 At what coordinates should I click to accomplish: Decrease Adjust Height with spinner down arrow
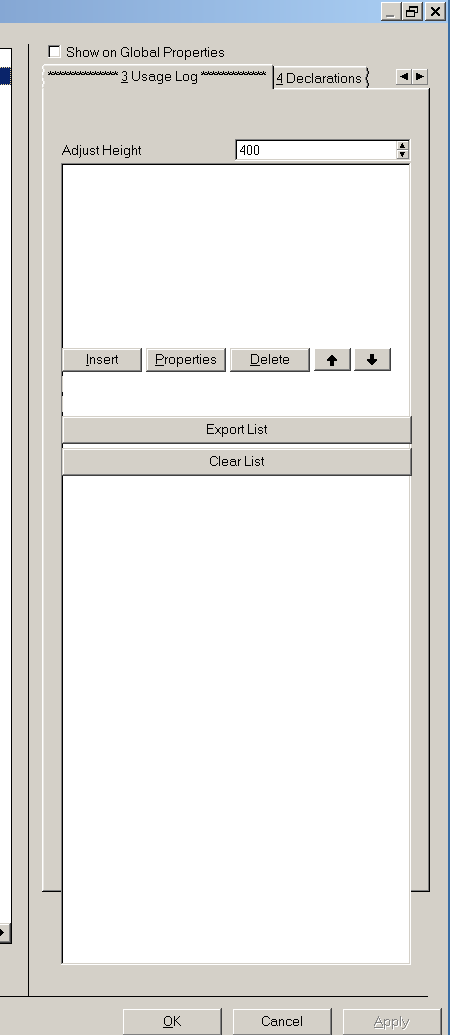[402, 155]
